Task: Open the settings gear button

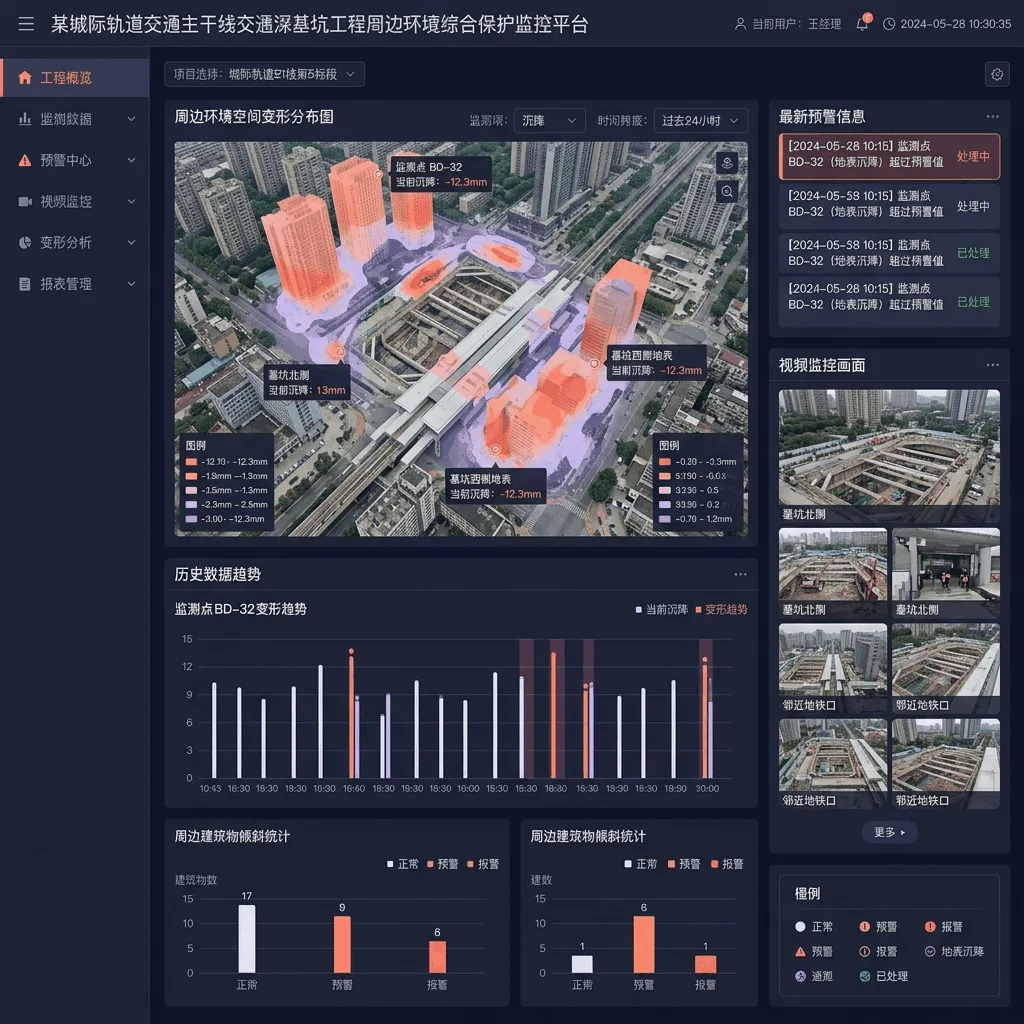Action: (x=997, y=74)
